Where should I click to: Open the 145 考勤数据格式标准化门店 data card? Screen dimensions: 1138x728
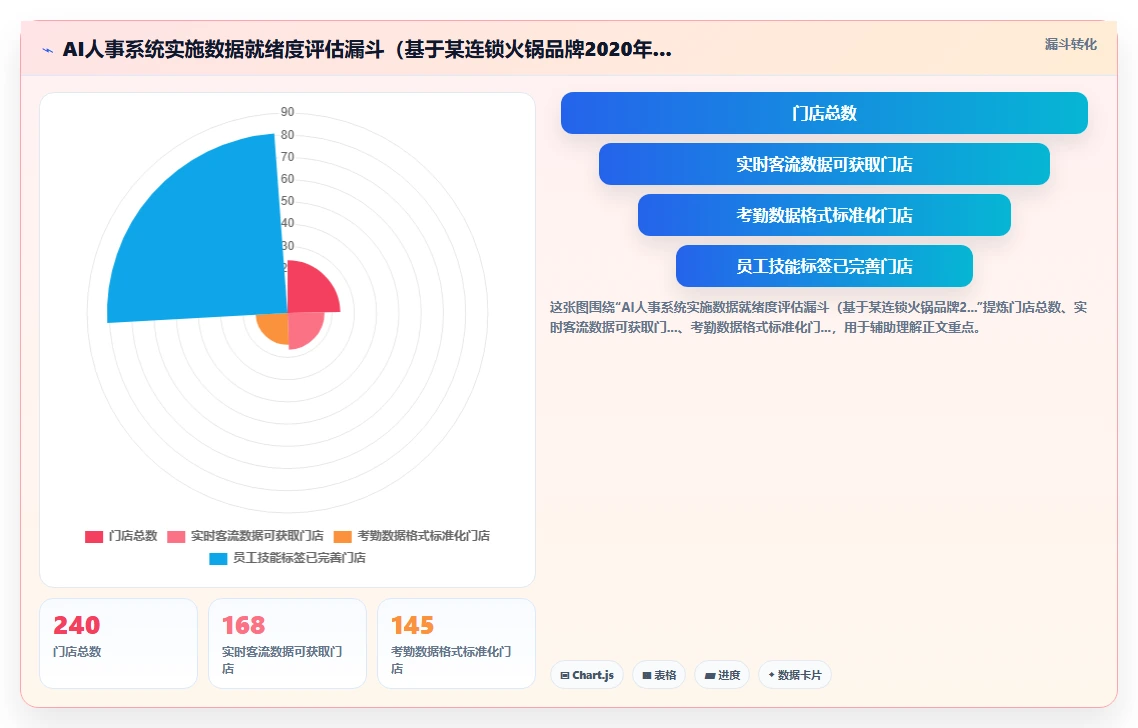[457, 643]
